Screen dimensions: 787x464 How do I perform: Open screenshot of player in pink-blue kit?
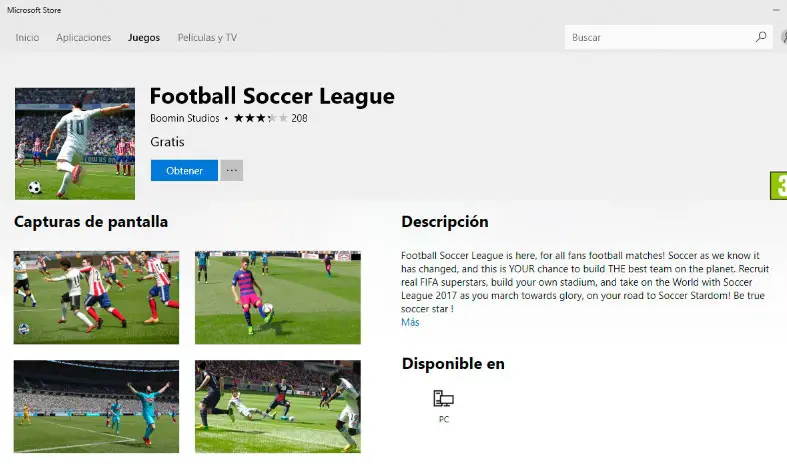[x=278, y=298]
